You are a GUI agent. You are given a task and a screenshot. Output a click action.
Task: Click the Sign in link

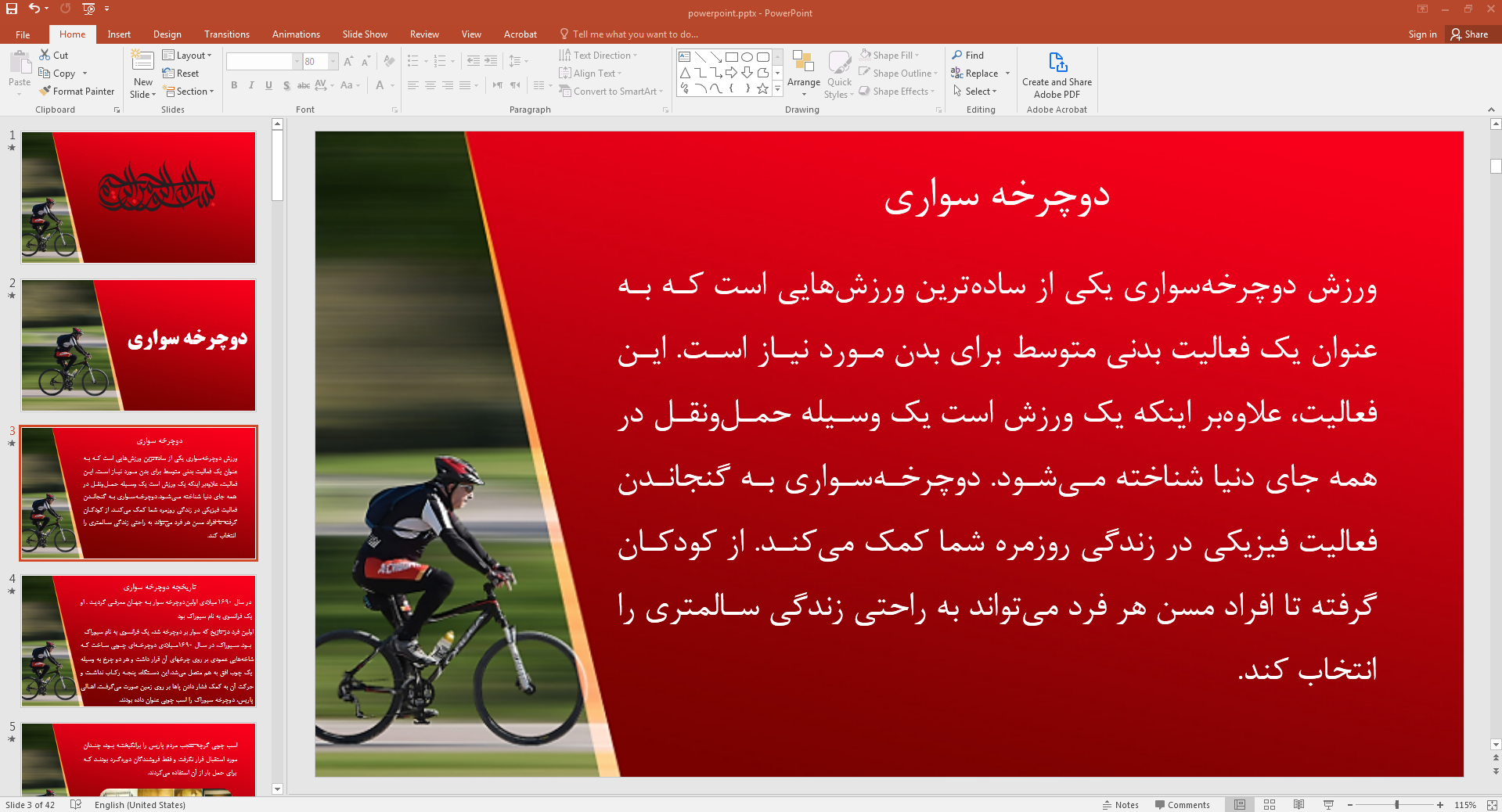click(x=1422, y=34)
